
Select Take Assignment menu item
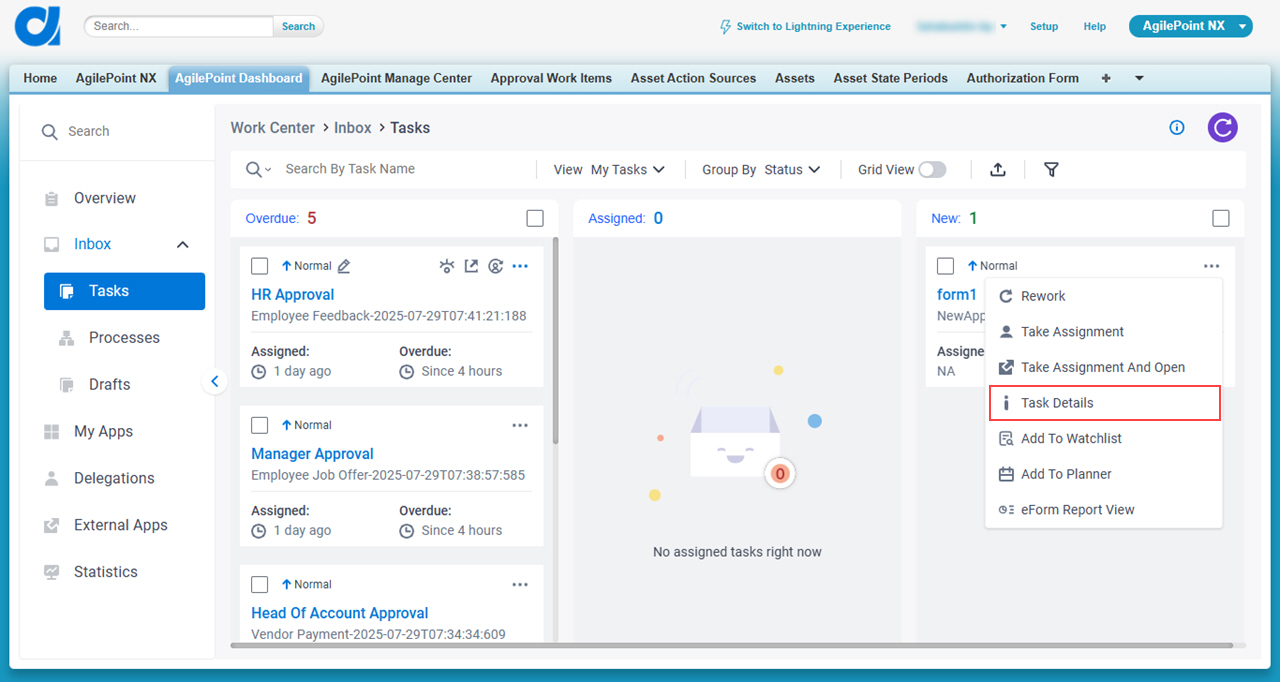pos(1103,332)
